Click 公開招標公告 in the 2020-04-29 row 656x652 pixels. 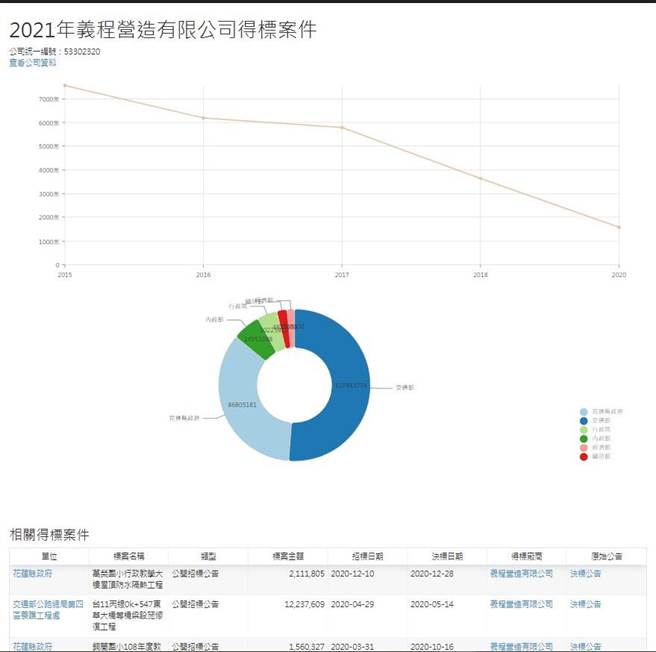195,604
